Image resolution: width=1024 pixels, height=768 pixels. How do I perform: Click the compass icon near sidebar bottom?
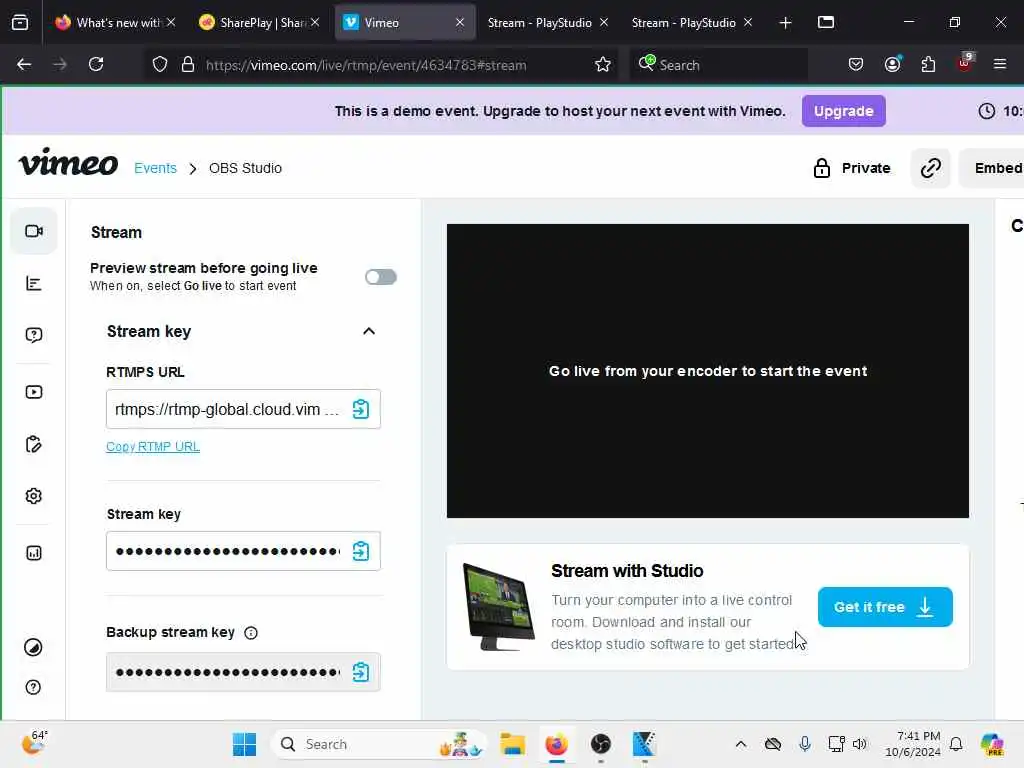click(x=33, y=647)
